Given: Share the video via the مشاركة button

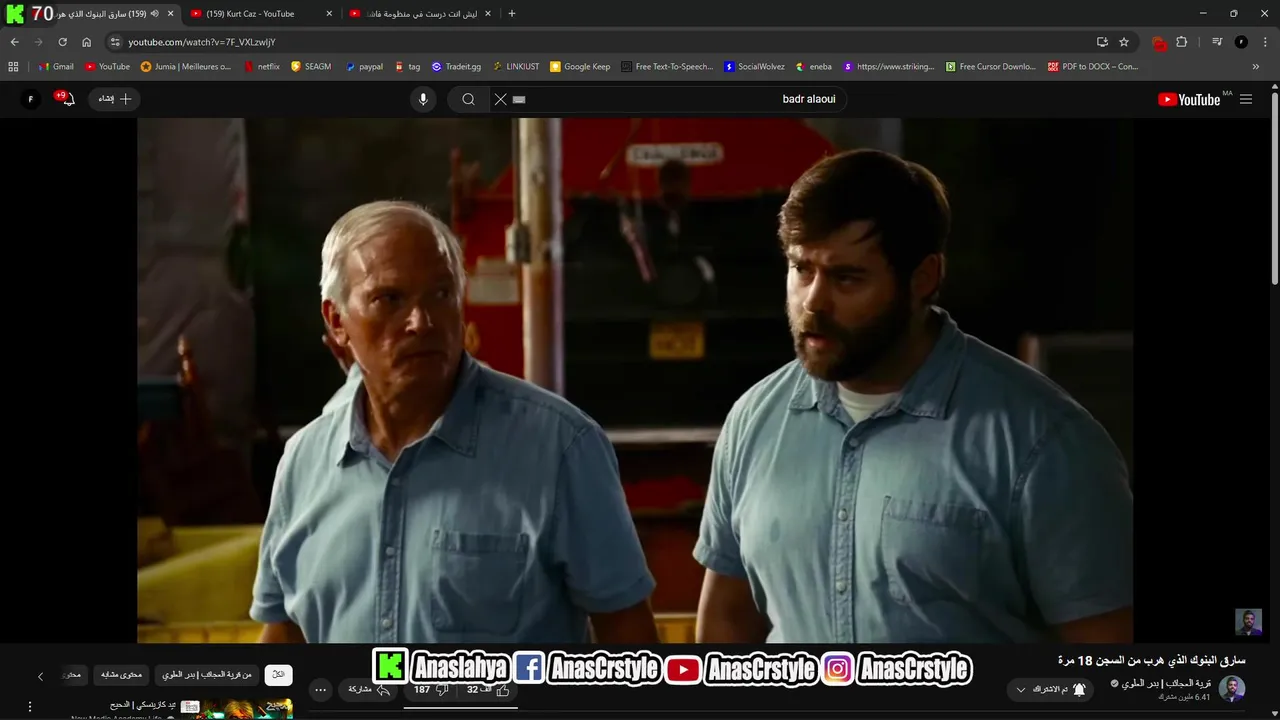Looking at the screenshot, I should coord(369,690).
